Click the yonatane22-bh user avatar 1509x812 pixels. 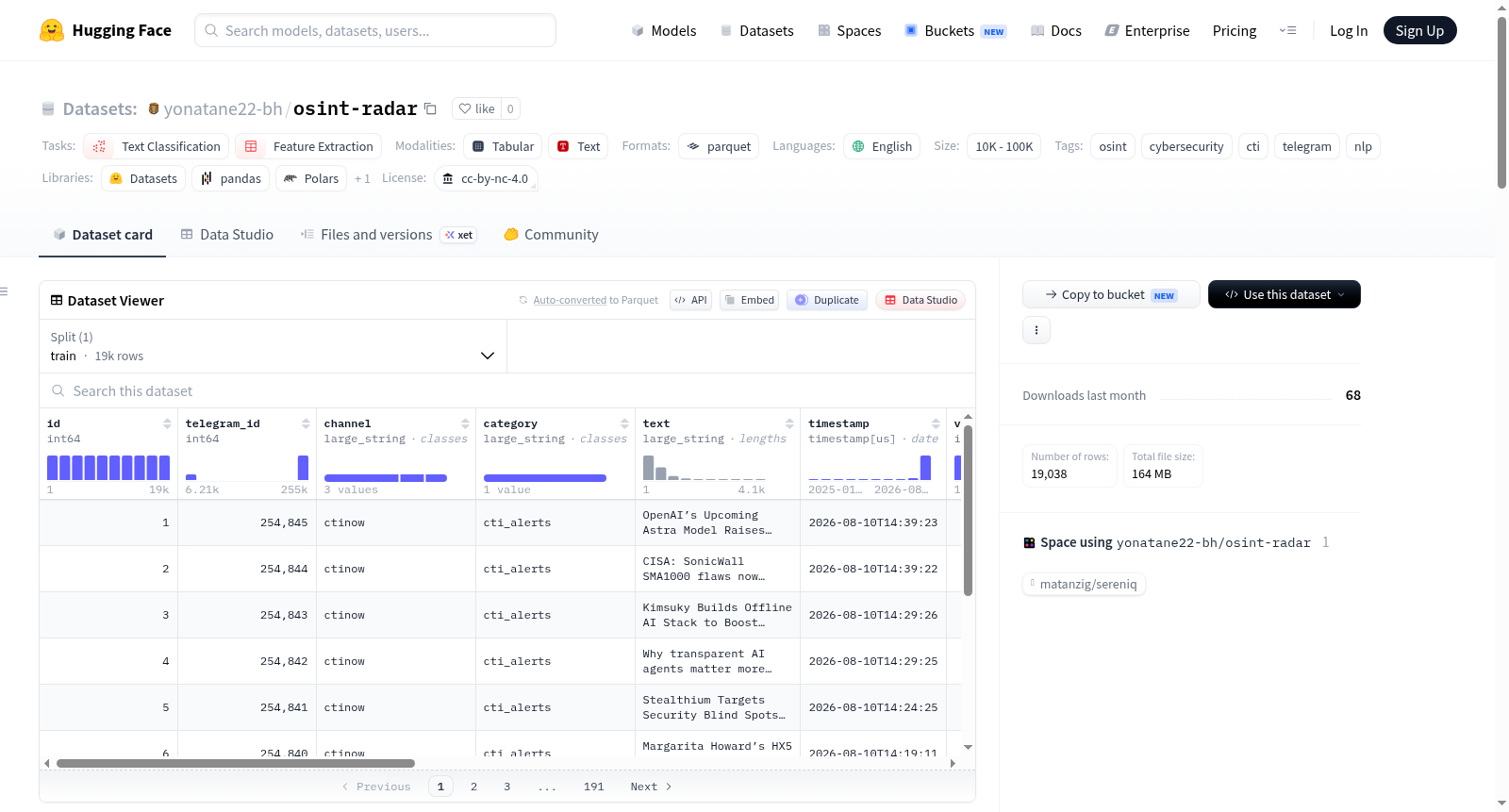point(154,108)
